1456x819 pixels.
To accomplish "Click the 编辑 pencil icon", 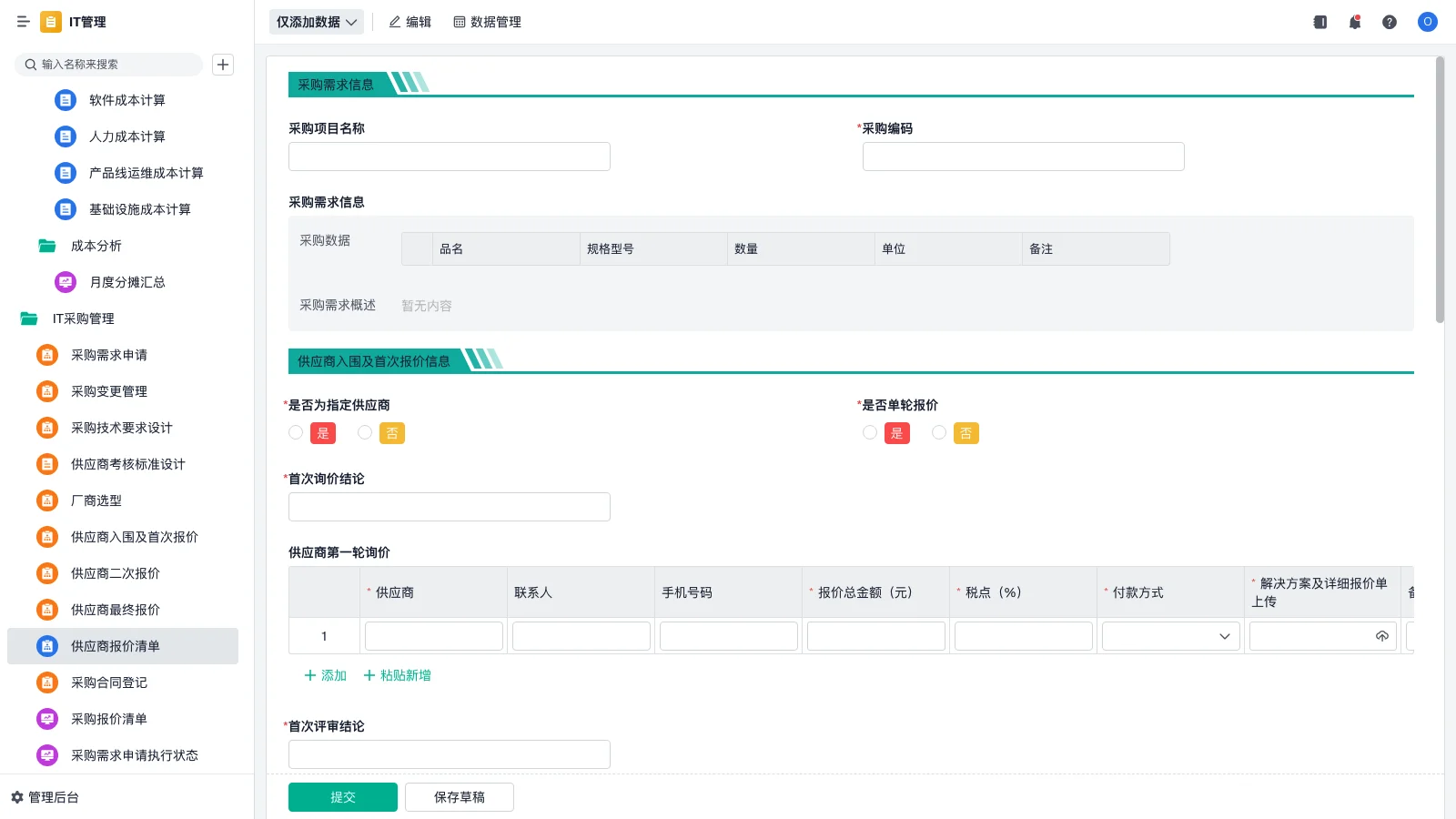I will tap(393, 22).
